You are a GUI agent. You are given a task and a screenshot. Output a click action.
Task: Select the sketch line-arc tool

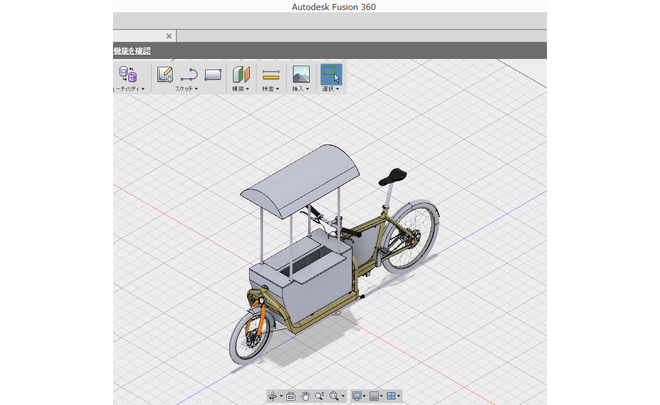189,74
